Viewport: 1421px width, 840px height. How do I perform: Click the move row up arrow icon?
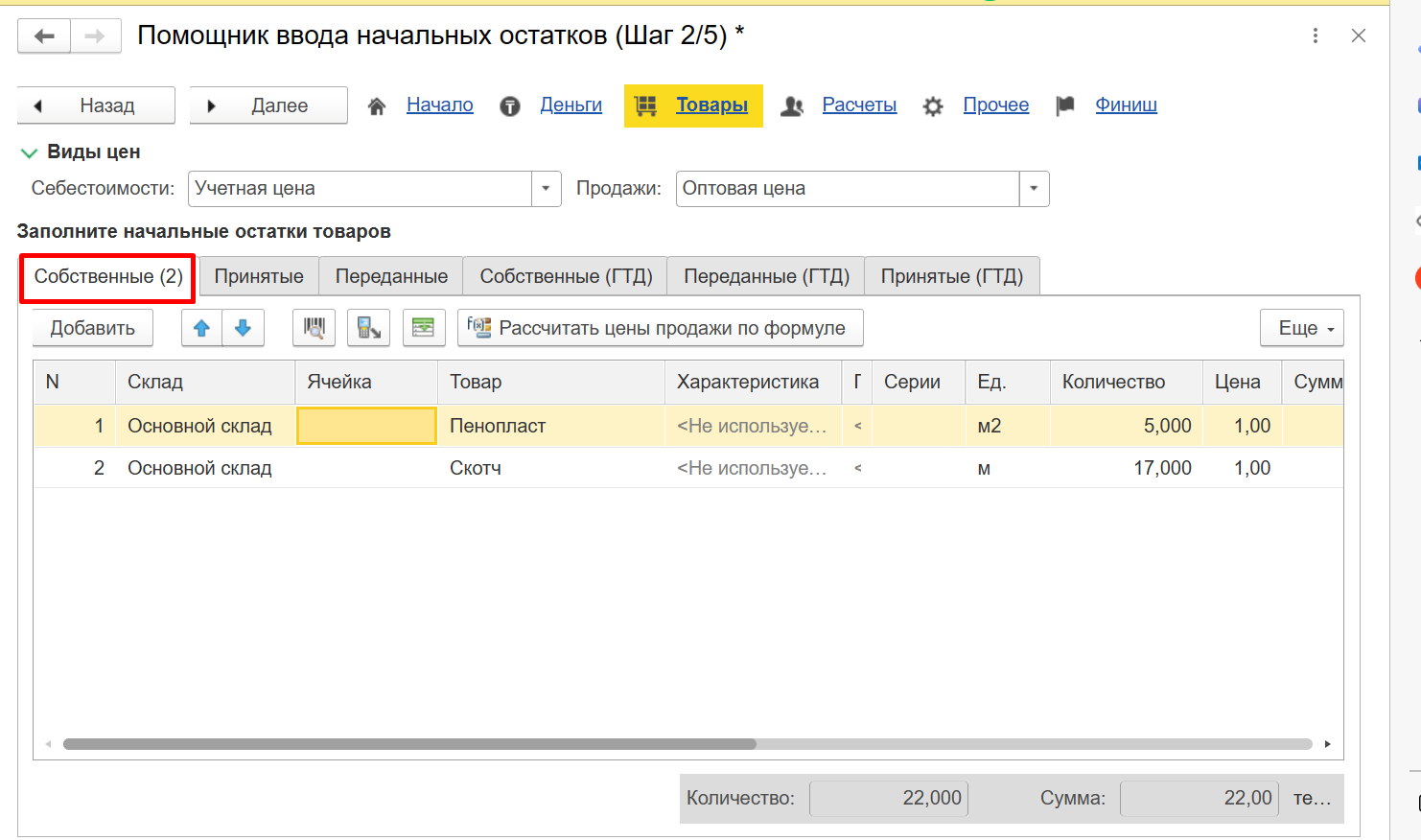[201, 328]
